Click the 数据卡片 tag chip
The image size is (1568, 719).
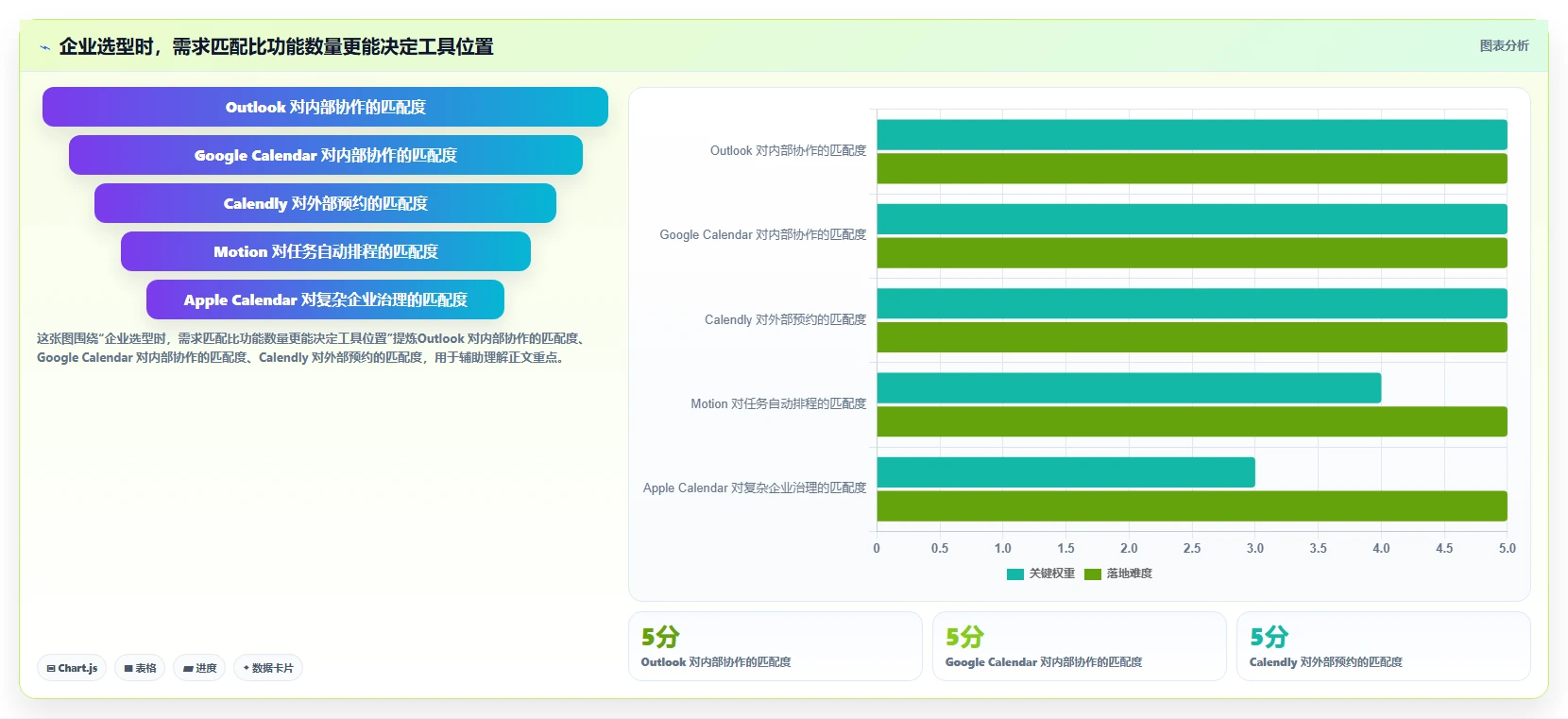pyautogui.click(x=268, y=668)
